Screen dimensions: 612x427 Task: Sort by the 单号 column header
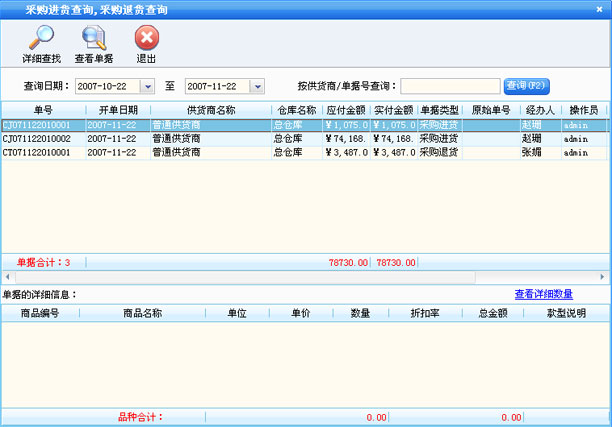(x=43, y=110)
